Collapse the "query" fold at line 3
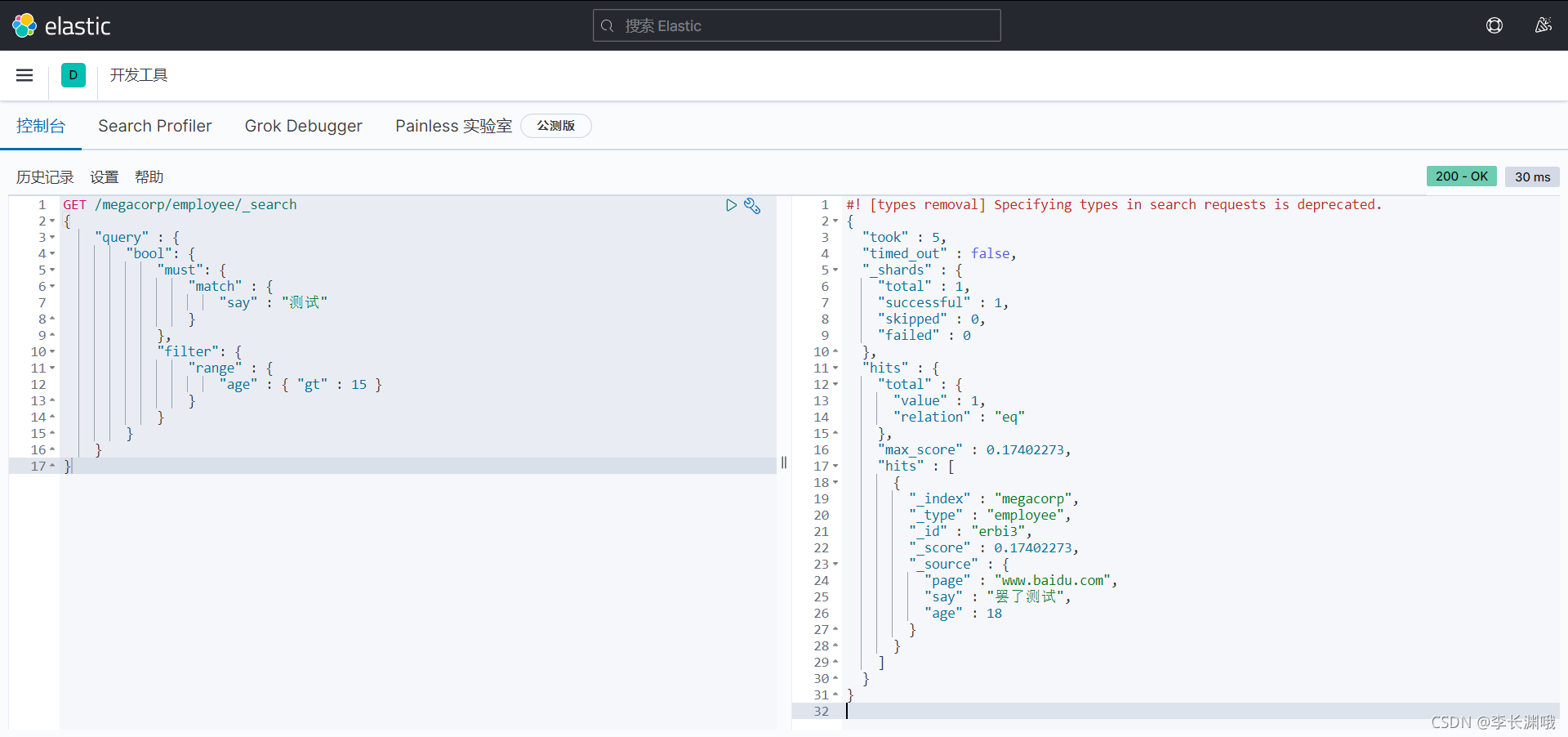The width and height of the screenshot is (1568, 737). (52, 238)
